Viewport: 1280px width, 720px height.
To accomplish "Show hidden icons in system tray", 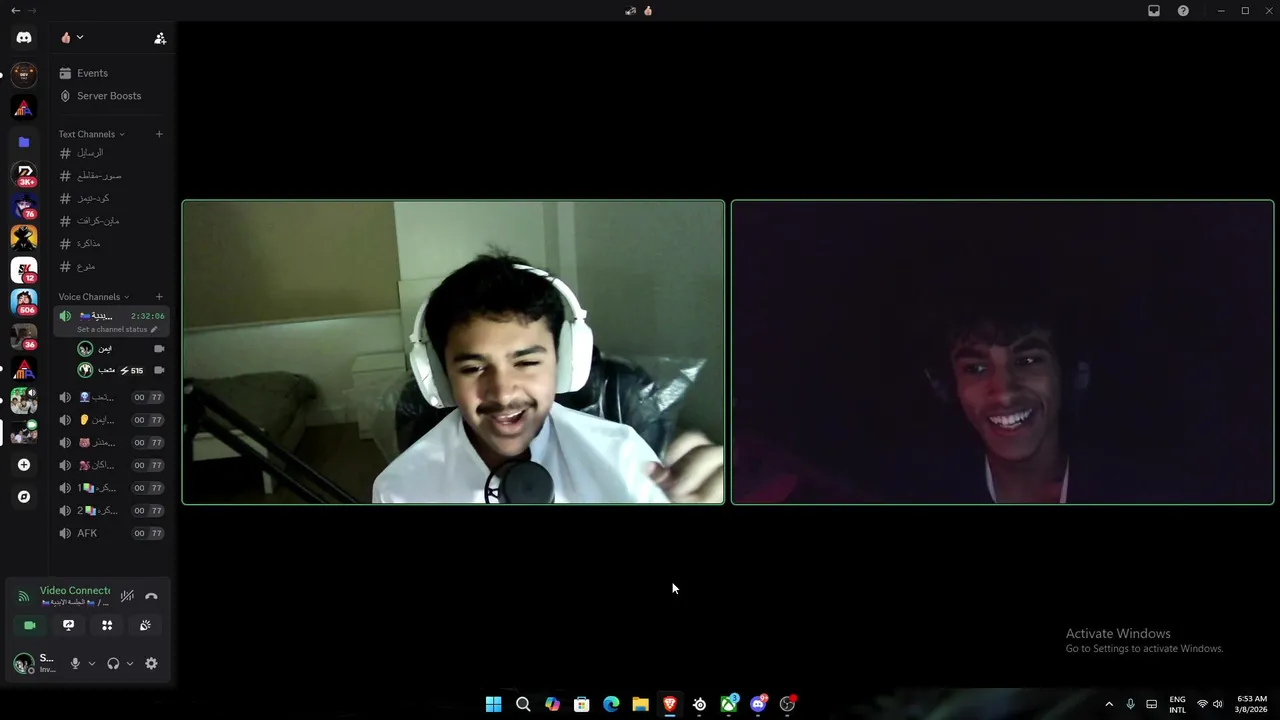I will [1109, 704].
